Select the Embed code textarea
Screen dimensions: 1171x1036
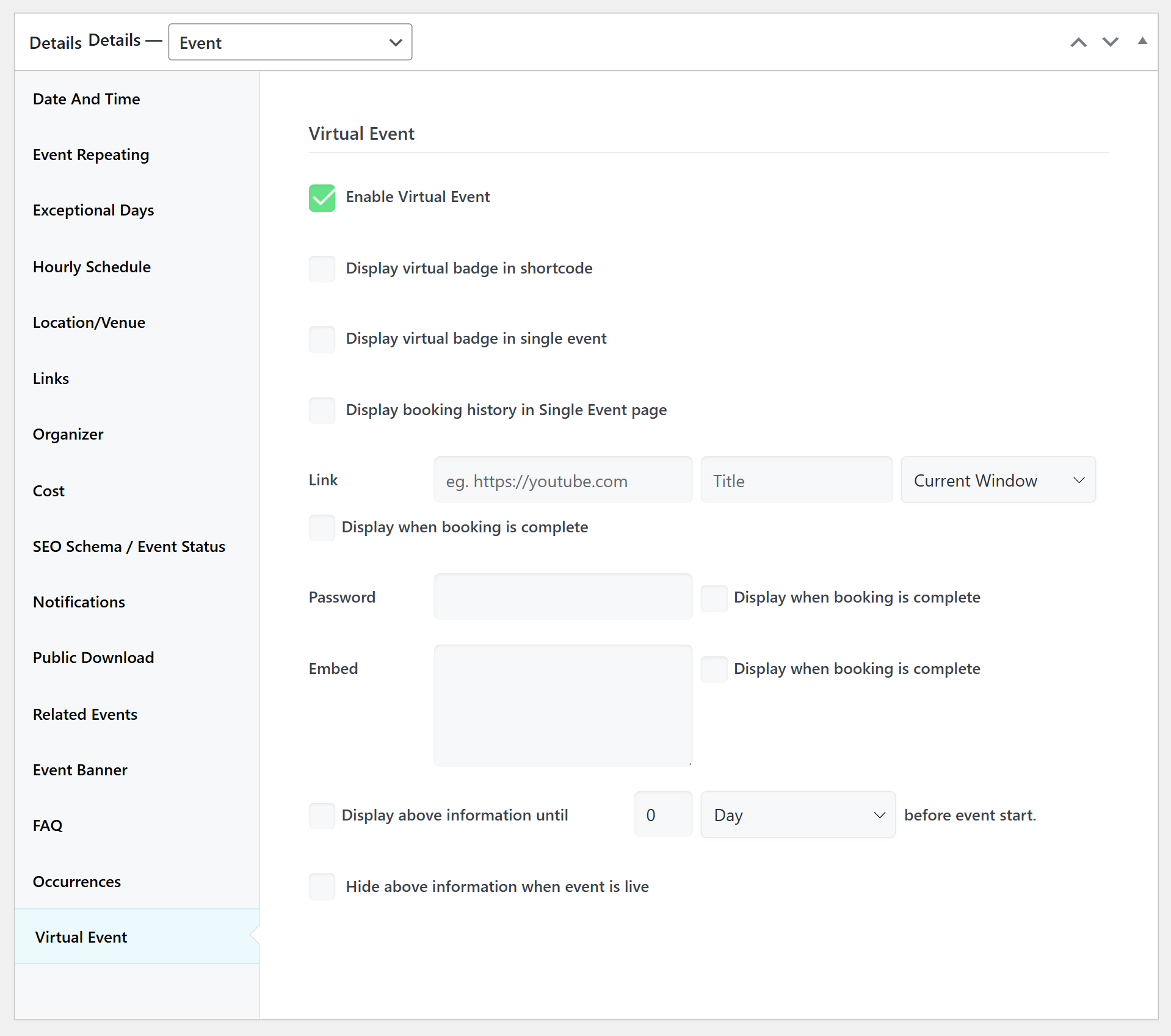coord(562,705)
